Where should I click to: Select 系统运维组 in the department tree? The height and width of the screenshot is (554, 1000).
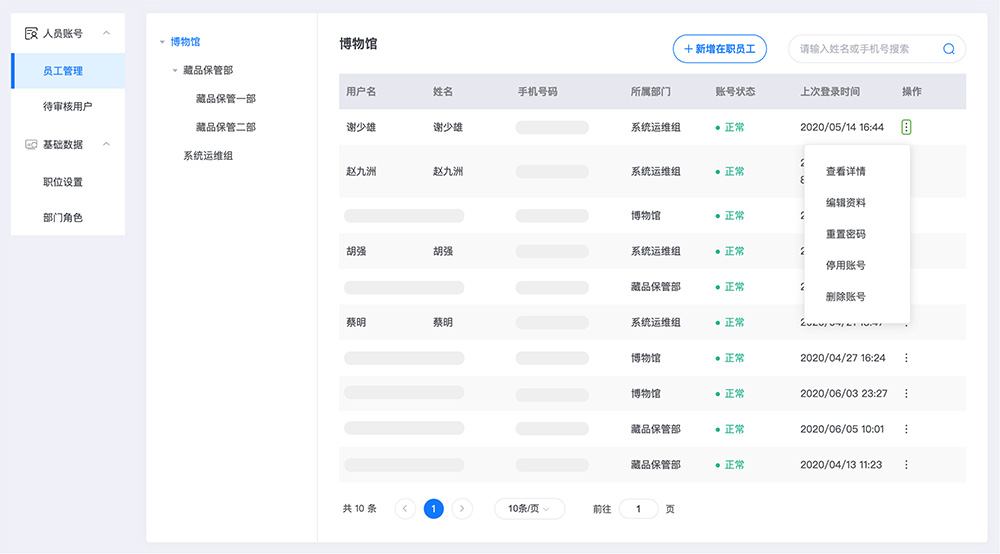tap(208, 156)
